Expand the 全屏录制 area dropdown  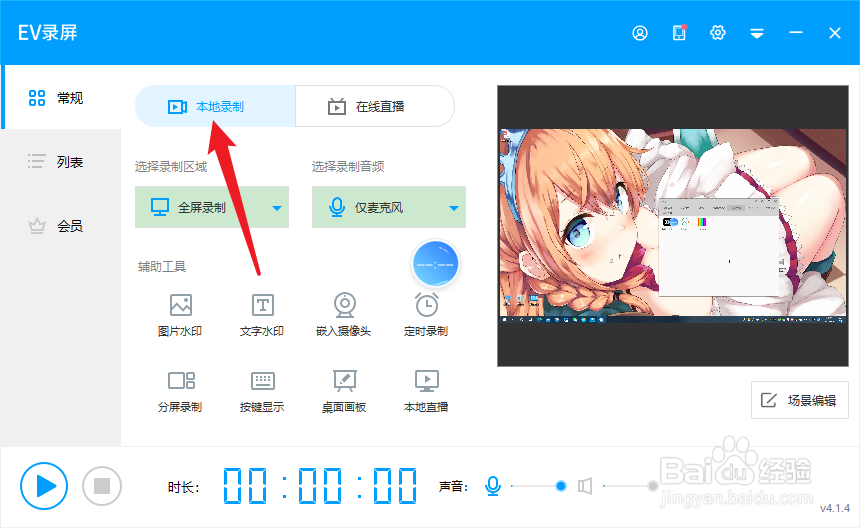click(212, 207)
